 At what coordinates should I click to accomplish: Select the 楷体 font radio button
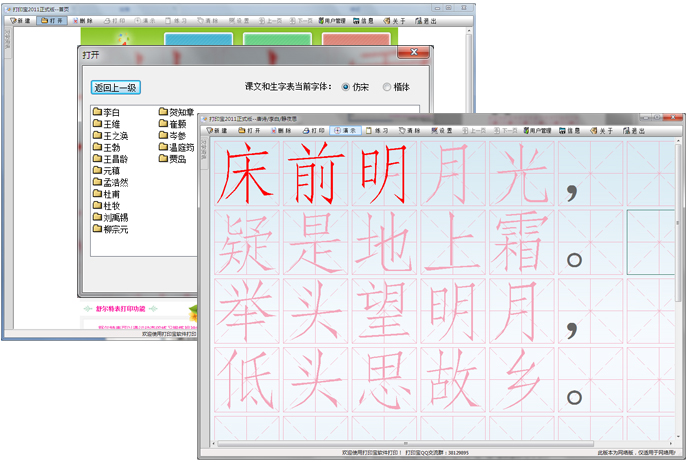387,88
